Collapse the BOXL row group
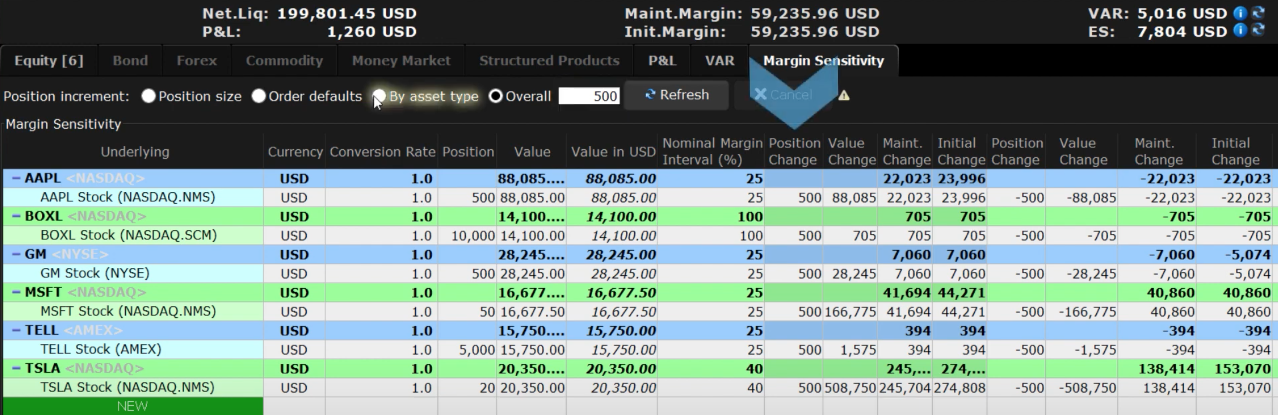This screenshot has height=415, width=1278. pyautogui.click(x=16, y=216)
